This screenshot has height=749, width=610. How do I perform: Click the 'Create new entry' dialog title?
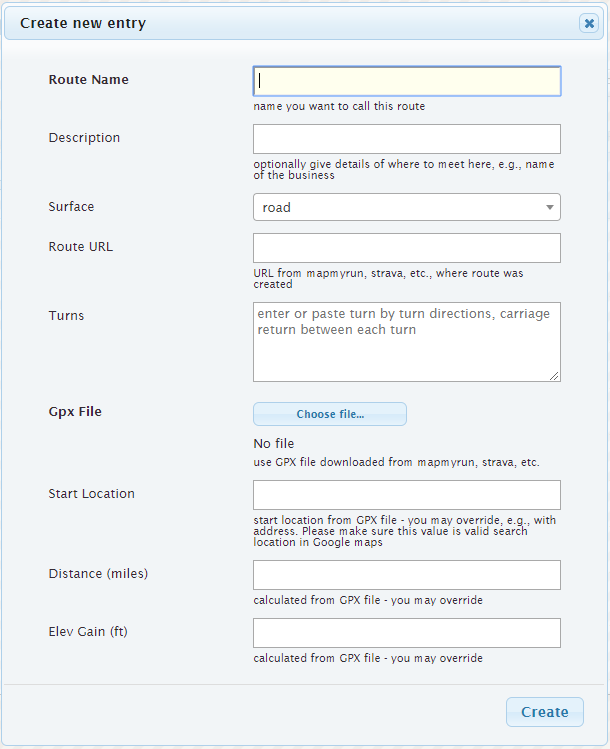[x=83, y=23]
